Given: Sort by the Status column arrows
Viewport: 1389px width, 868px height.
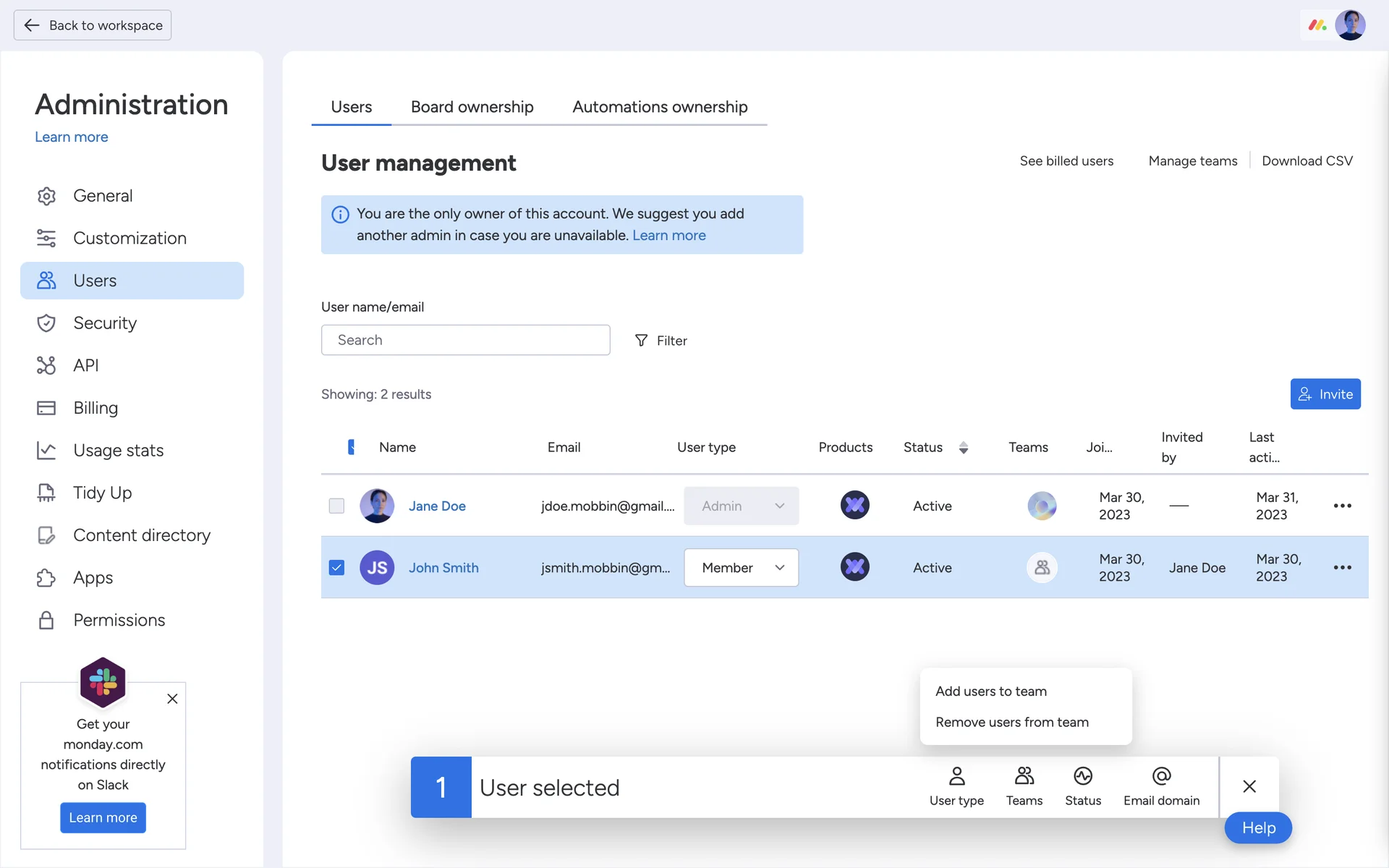Looking at the screenshot, I should (963, 448).
